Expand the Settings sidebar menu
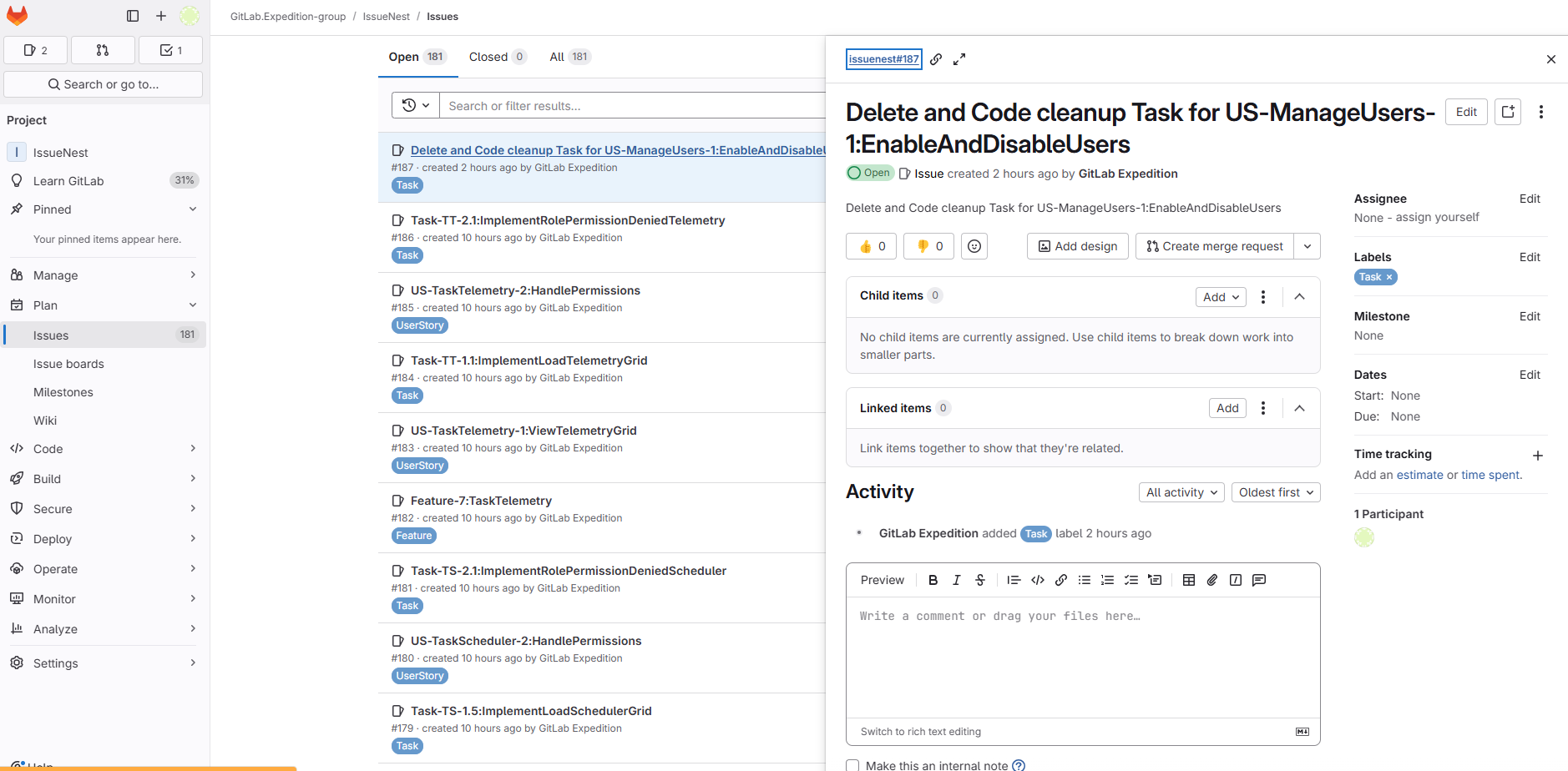 [104, 663]
